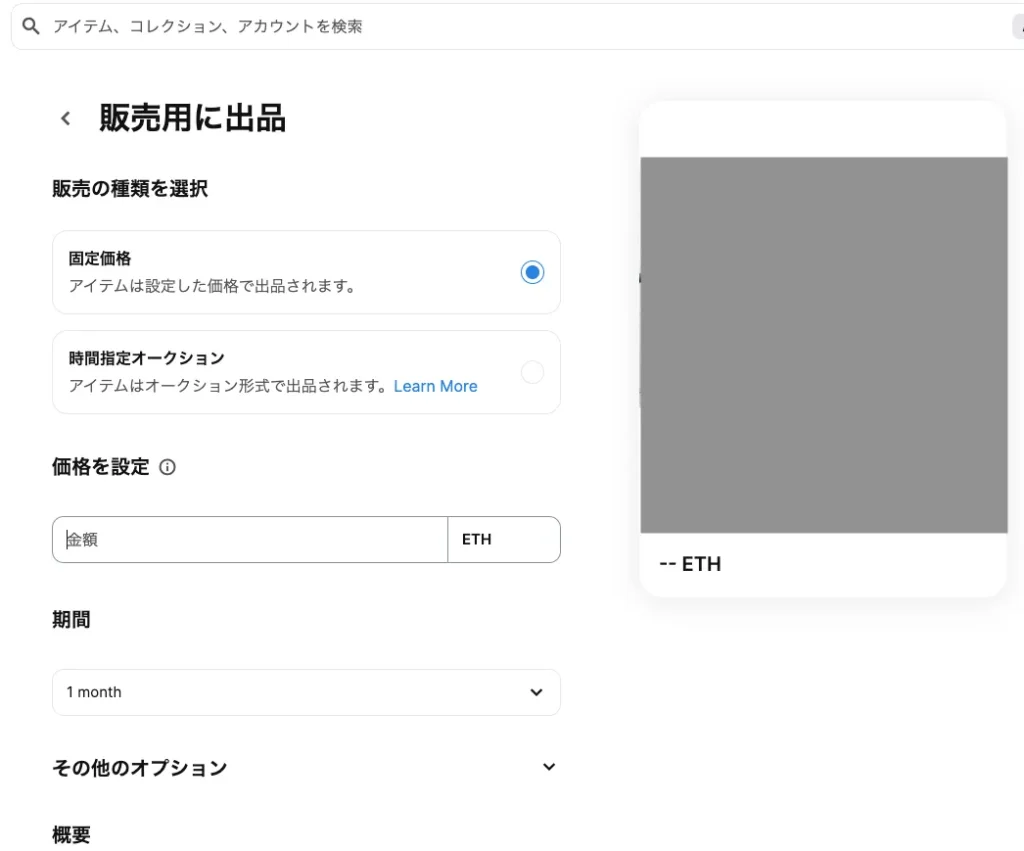Open the Learn More link

point(435,386)
